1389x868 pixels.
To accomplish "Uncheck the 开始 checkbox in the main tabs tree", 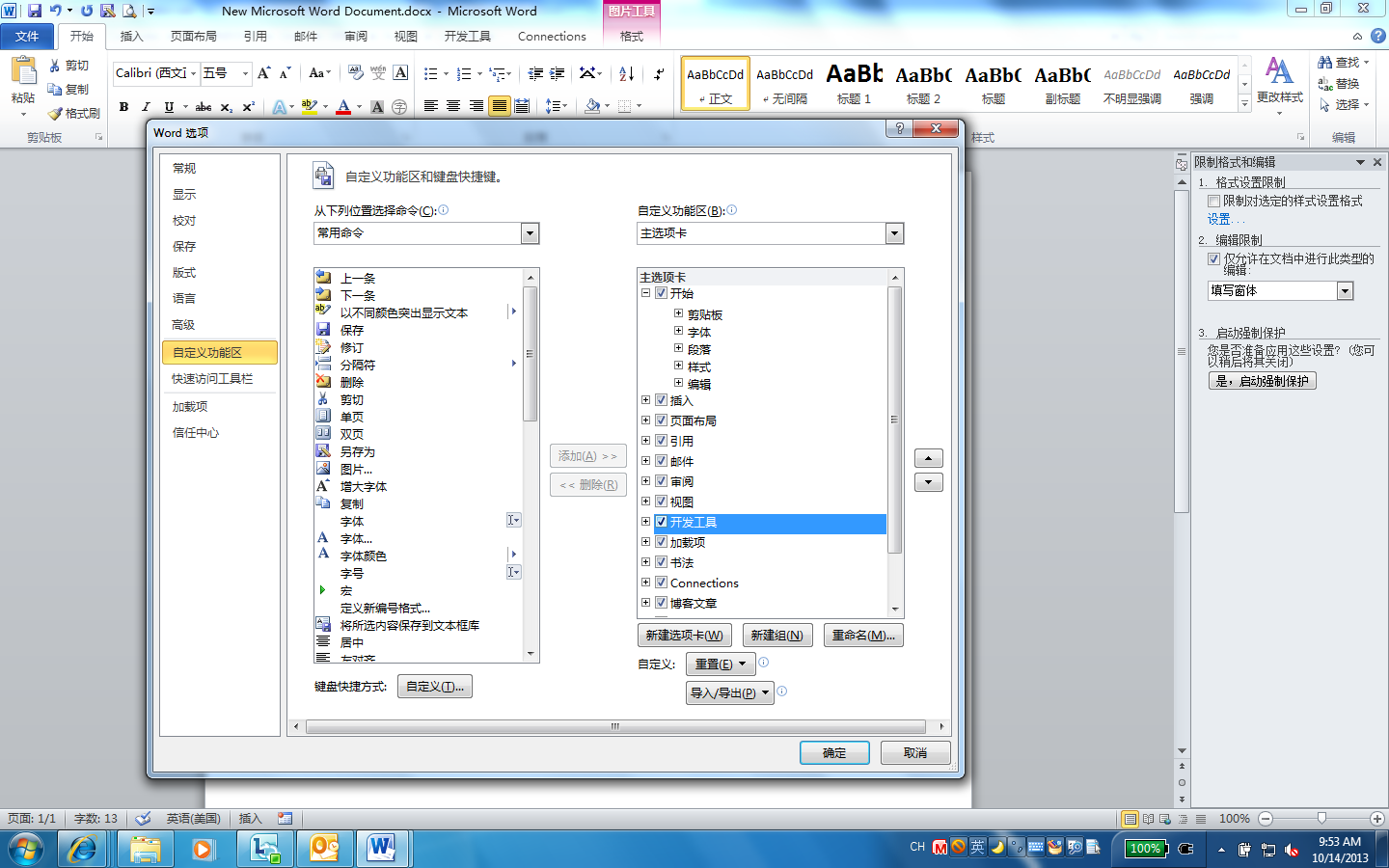I will (x=661, y=293).
